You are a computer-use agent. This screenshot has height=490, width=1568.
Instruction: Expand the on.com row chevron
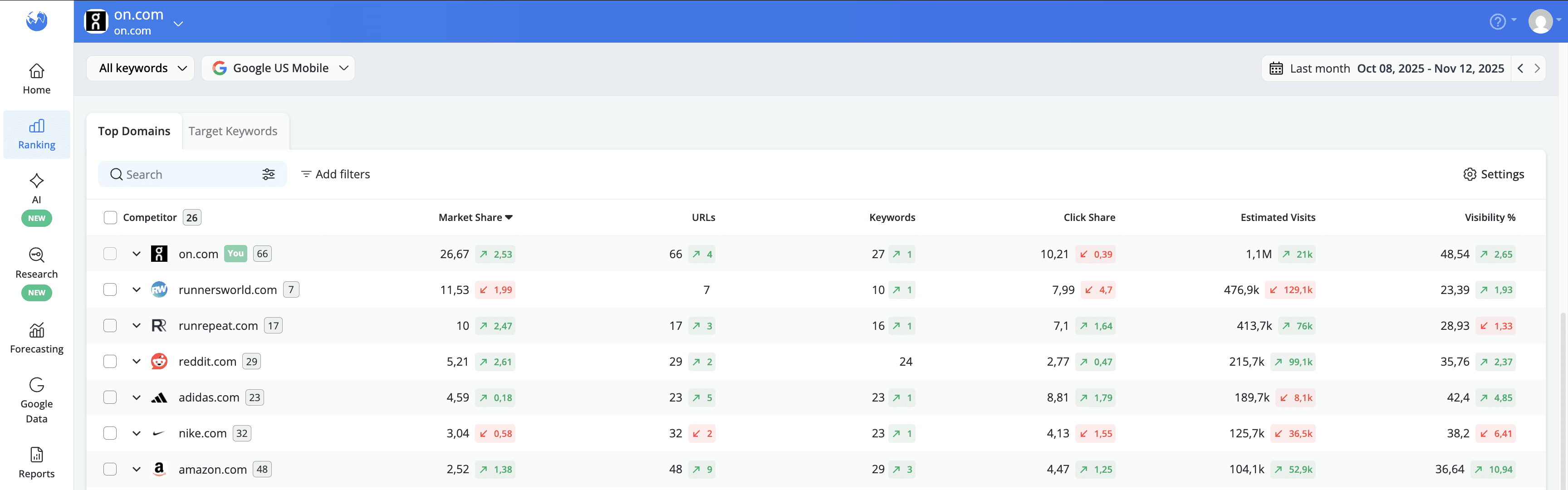pyautogui.click(x=137, y=254)
